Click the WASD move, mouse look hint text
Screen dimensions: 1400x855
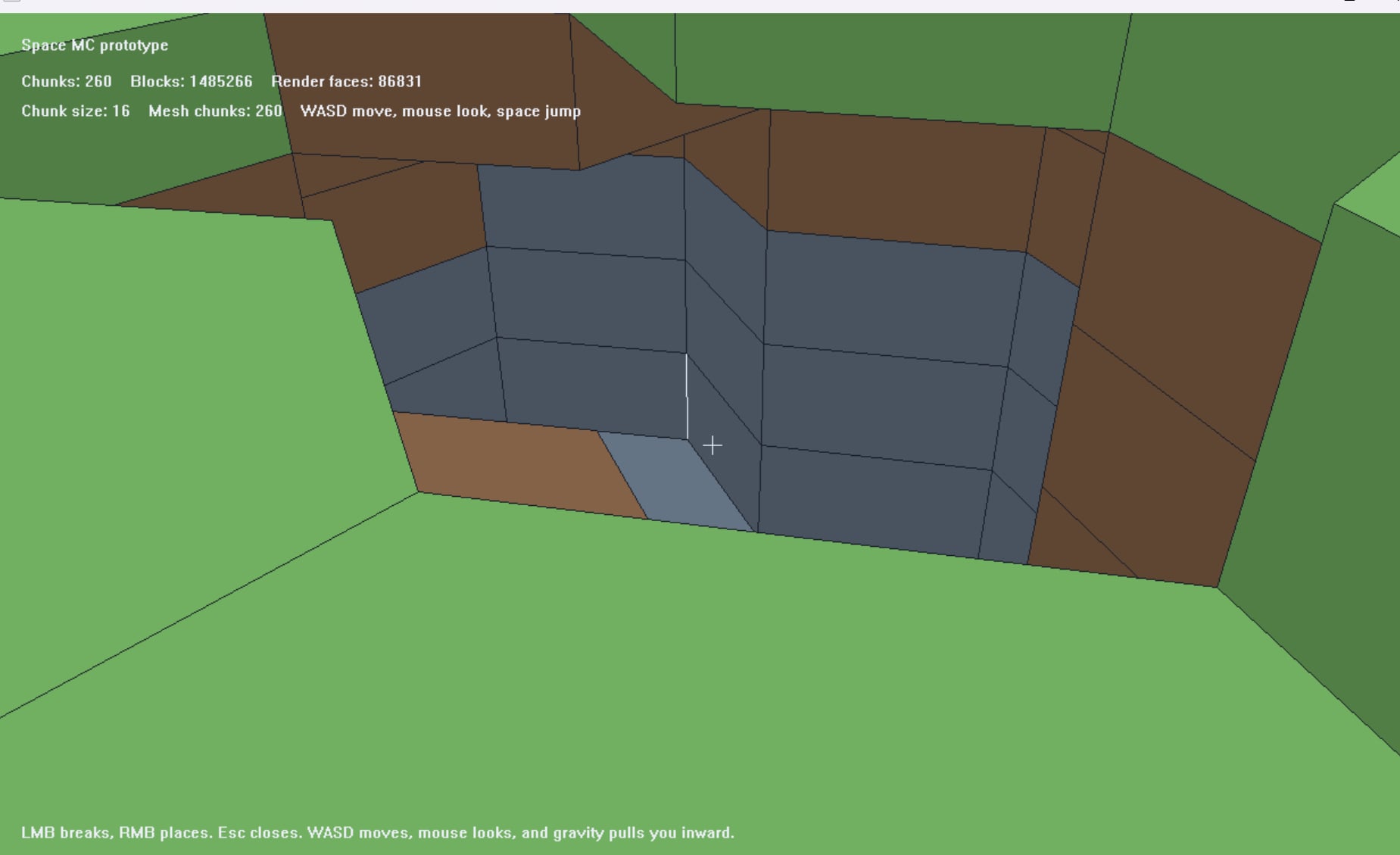click(441, 111)
